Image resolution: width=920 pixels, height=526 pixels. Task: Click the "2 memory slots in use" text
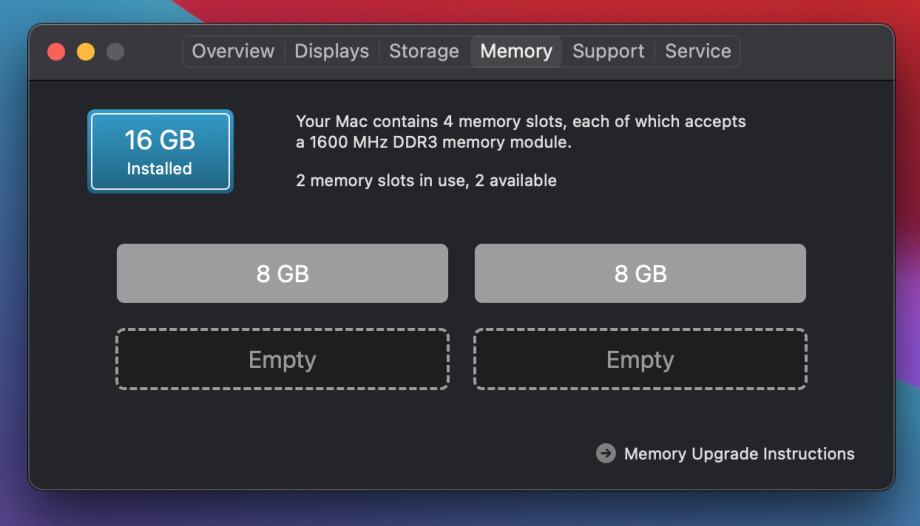(x=426, y=181)
